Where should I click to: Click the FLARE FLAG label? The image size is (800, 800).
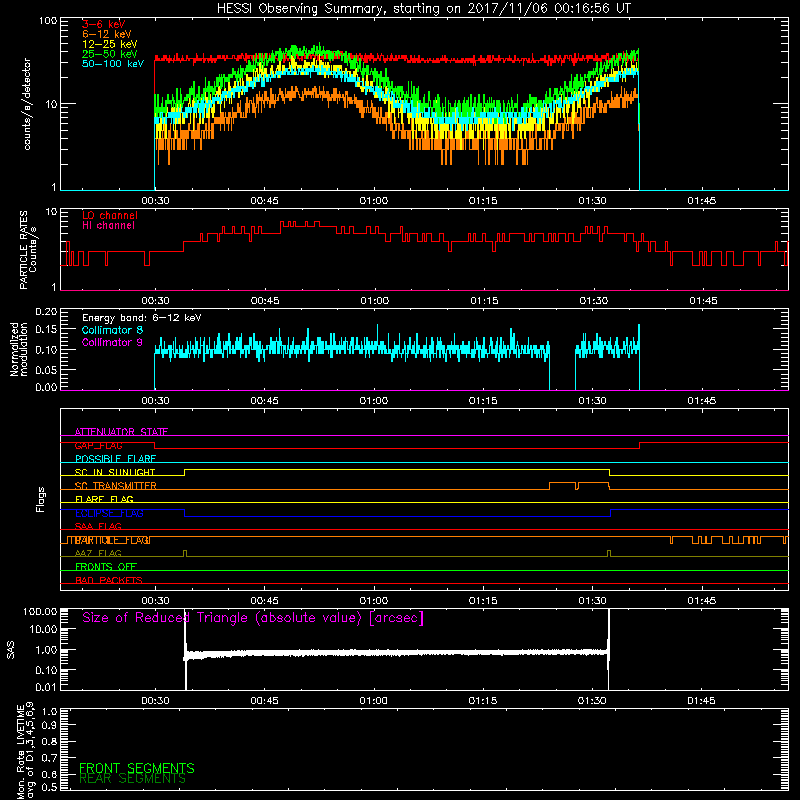coord(104,499)
